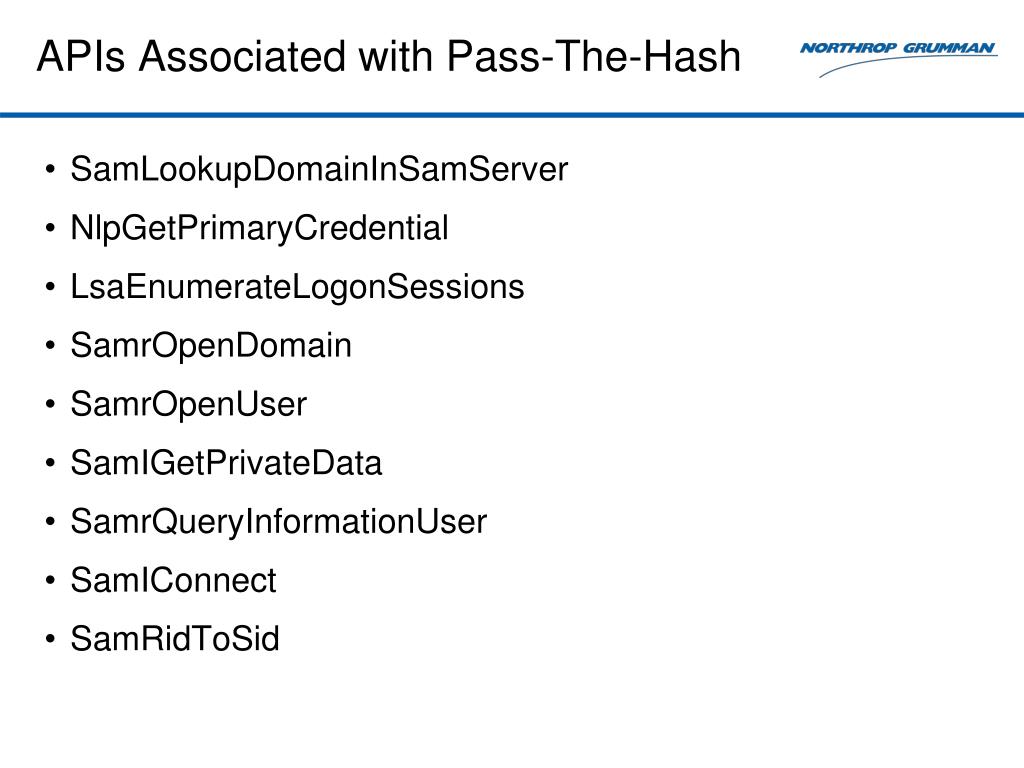1024x768 pixels.
Task: Select the SamIConnect bullet text
Action: 173,580
